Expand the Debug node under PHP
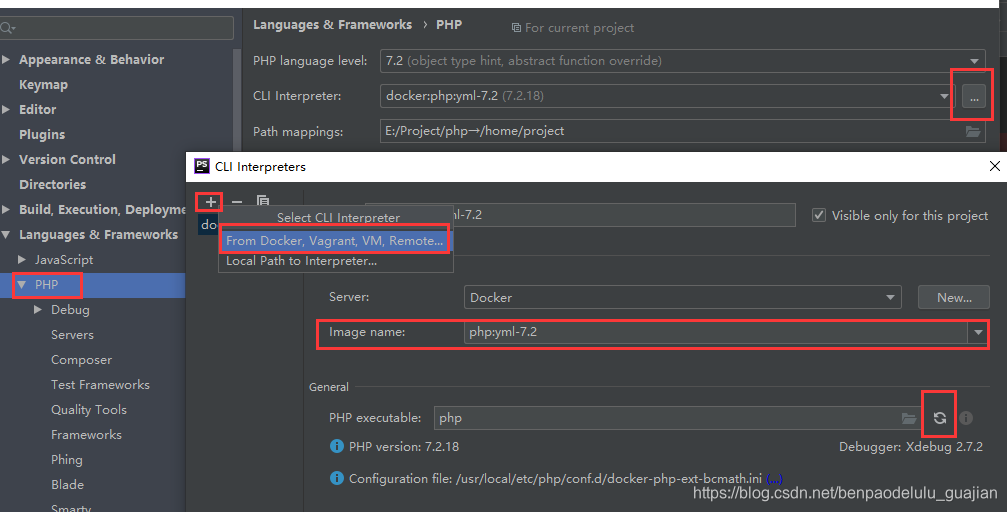This screenshot has width=1007, height=512. (x=38, y=310)
